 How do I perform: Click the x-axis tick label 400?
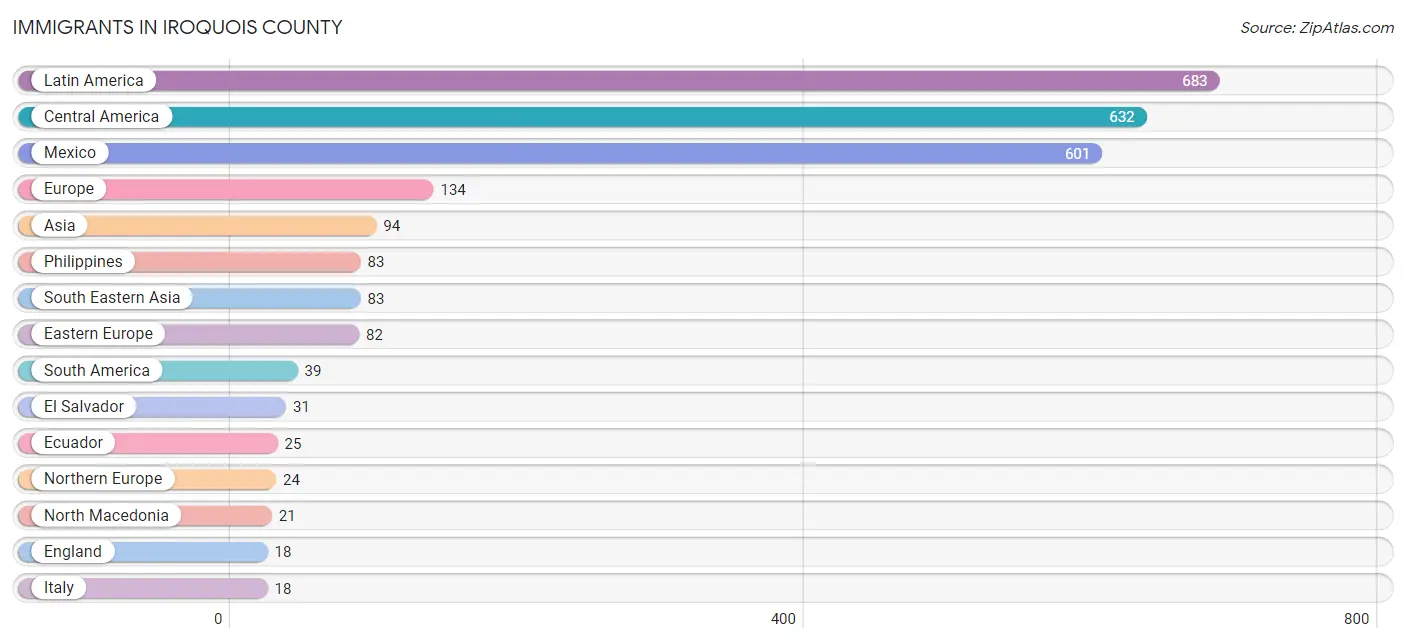click(x=783, y=619)
